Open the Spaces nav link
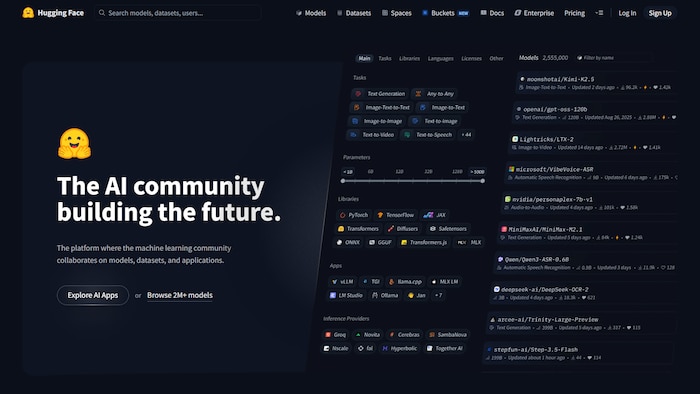 [x=397, y=13]
